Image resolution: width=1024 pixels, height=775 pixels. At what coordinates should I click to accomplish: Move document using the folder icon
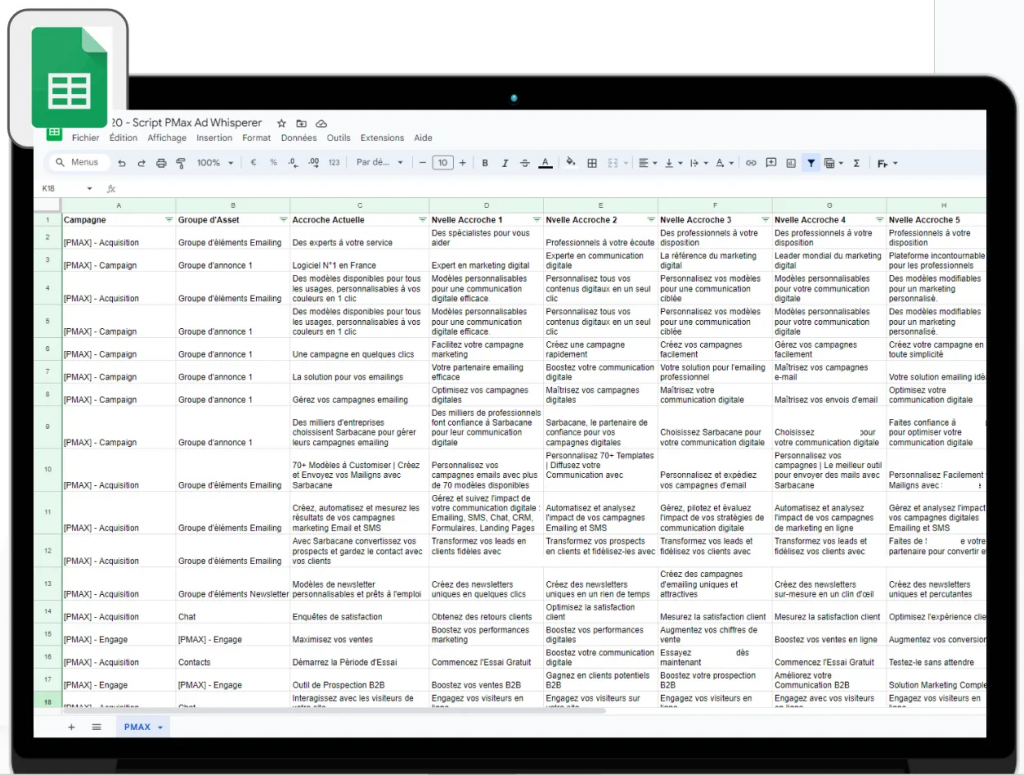pos(301,123)
